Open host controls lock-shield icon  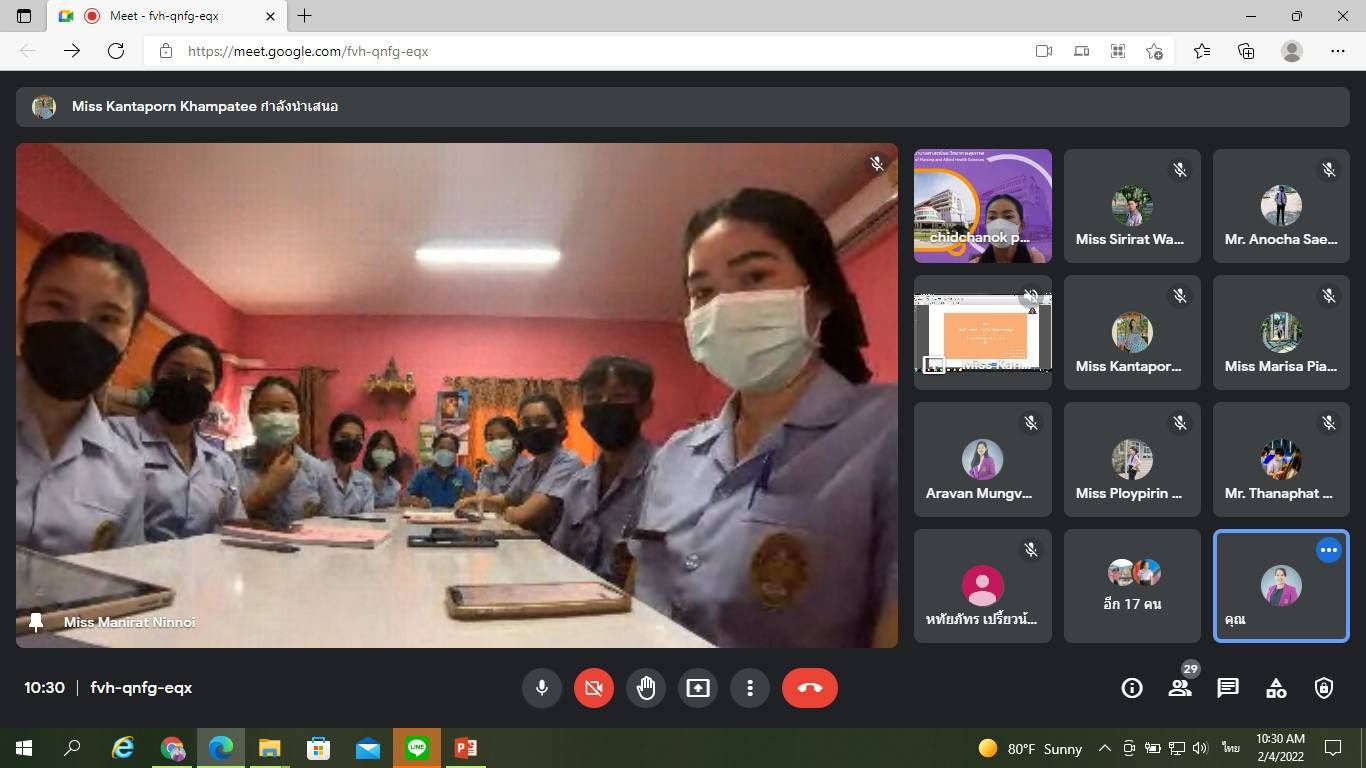(x=1324, y=688)
